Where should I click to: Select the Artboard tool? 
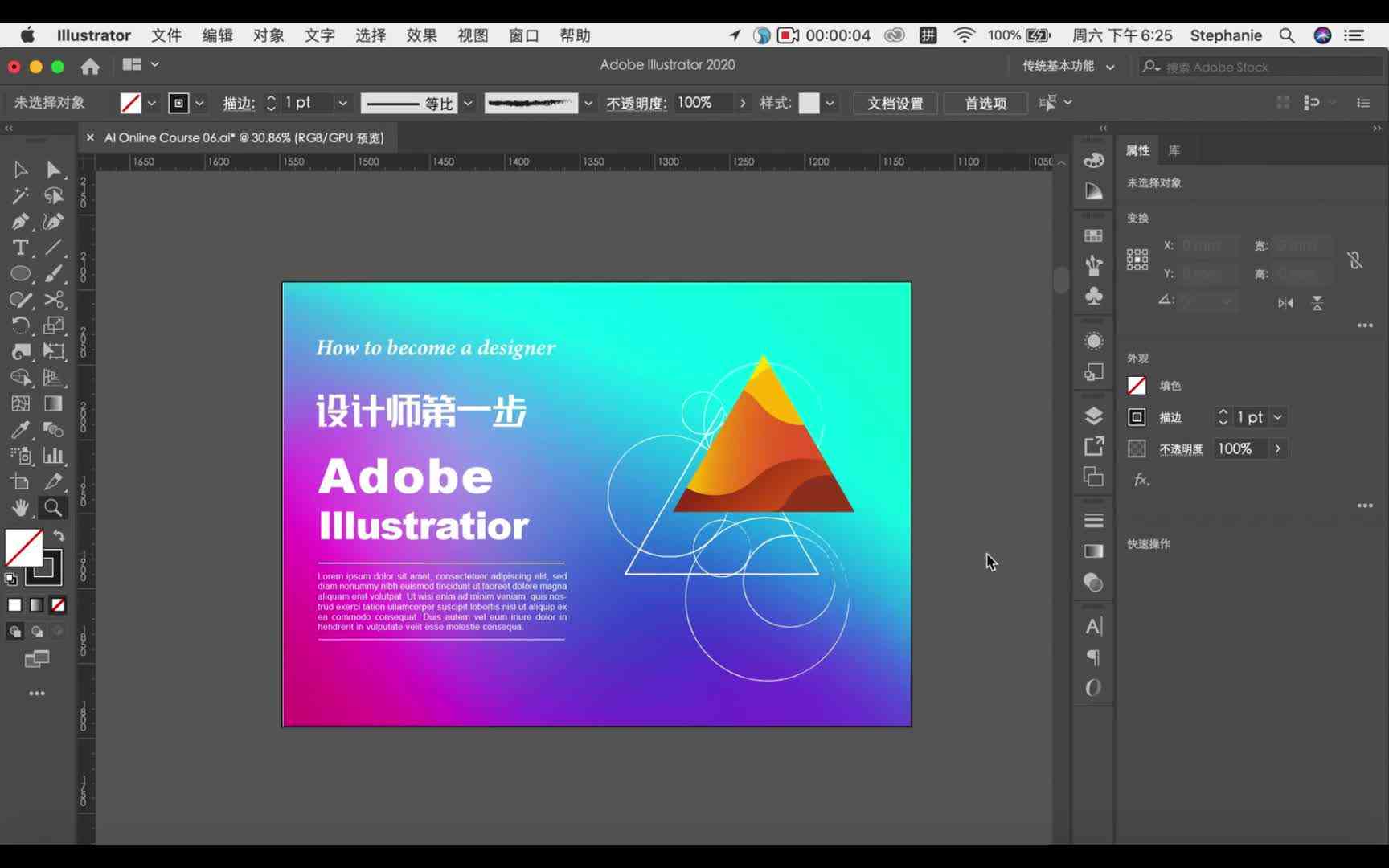20,481
